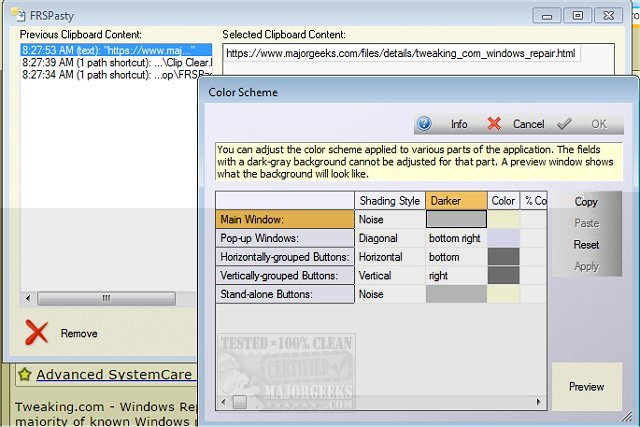Image resolution: width=640 pixels, height=427 pixels.
Task: Select the Darker column header
Action: coord(456,201)
